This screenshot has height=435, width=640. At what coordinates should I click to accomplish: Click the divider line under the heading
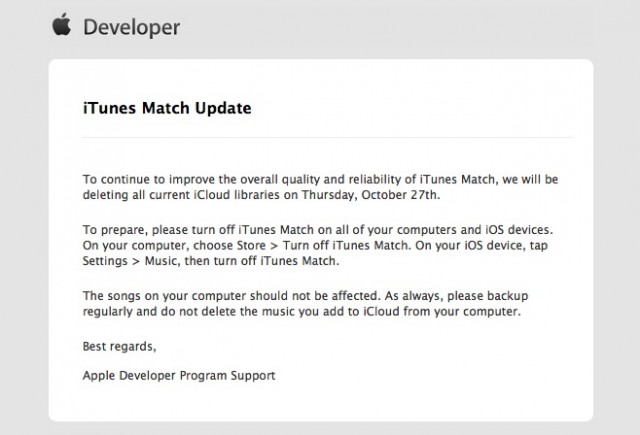click(320, 137)
